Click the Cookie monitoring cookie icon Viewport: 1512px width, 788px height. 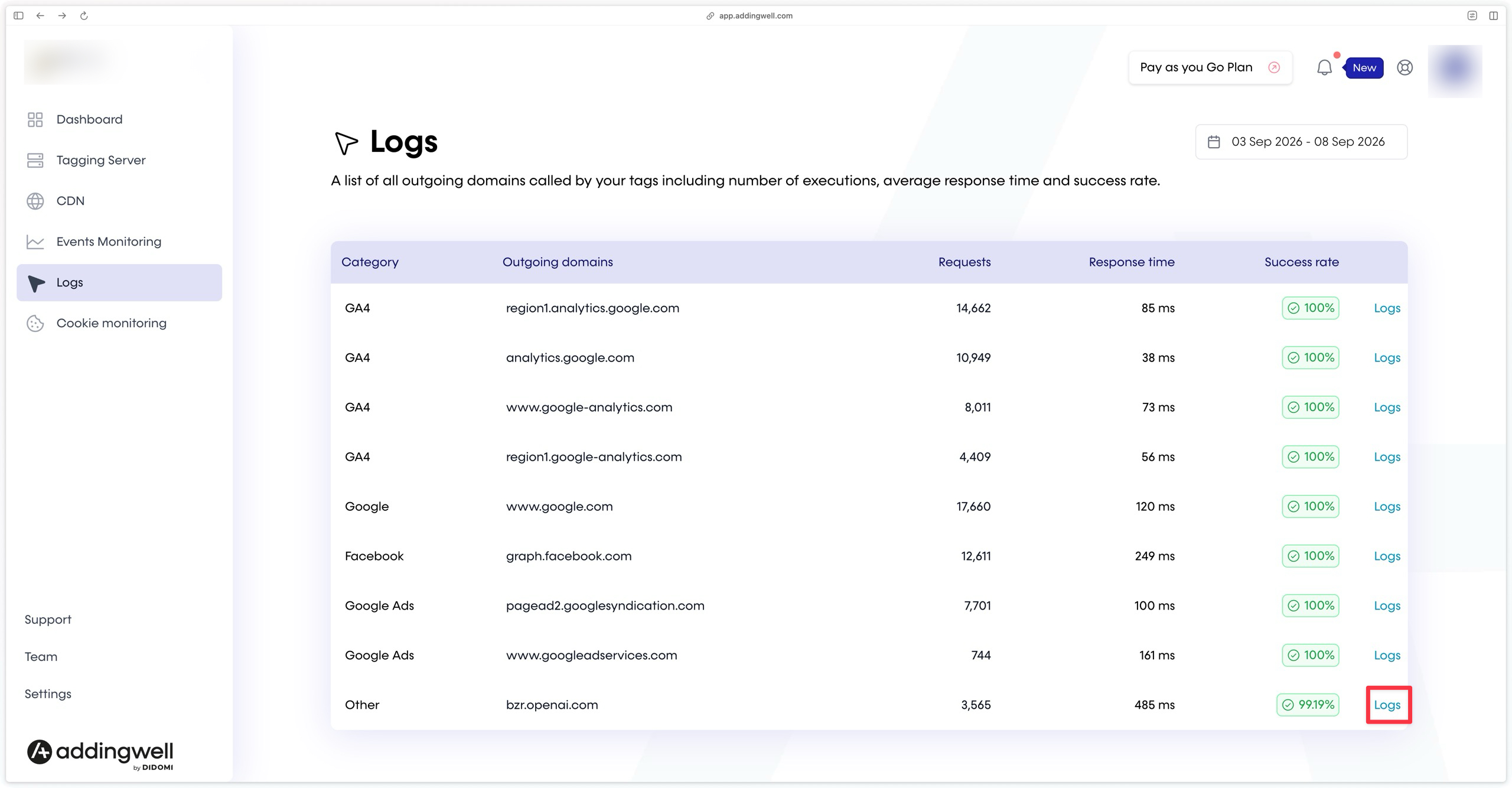click(x=35, y=323)
